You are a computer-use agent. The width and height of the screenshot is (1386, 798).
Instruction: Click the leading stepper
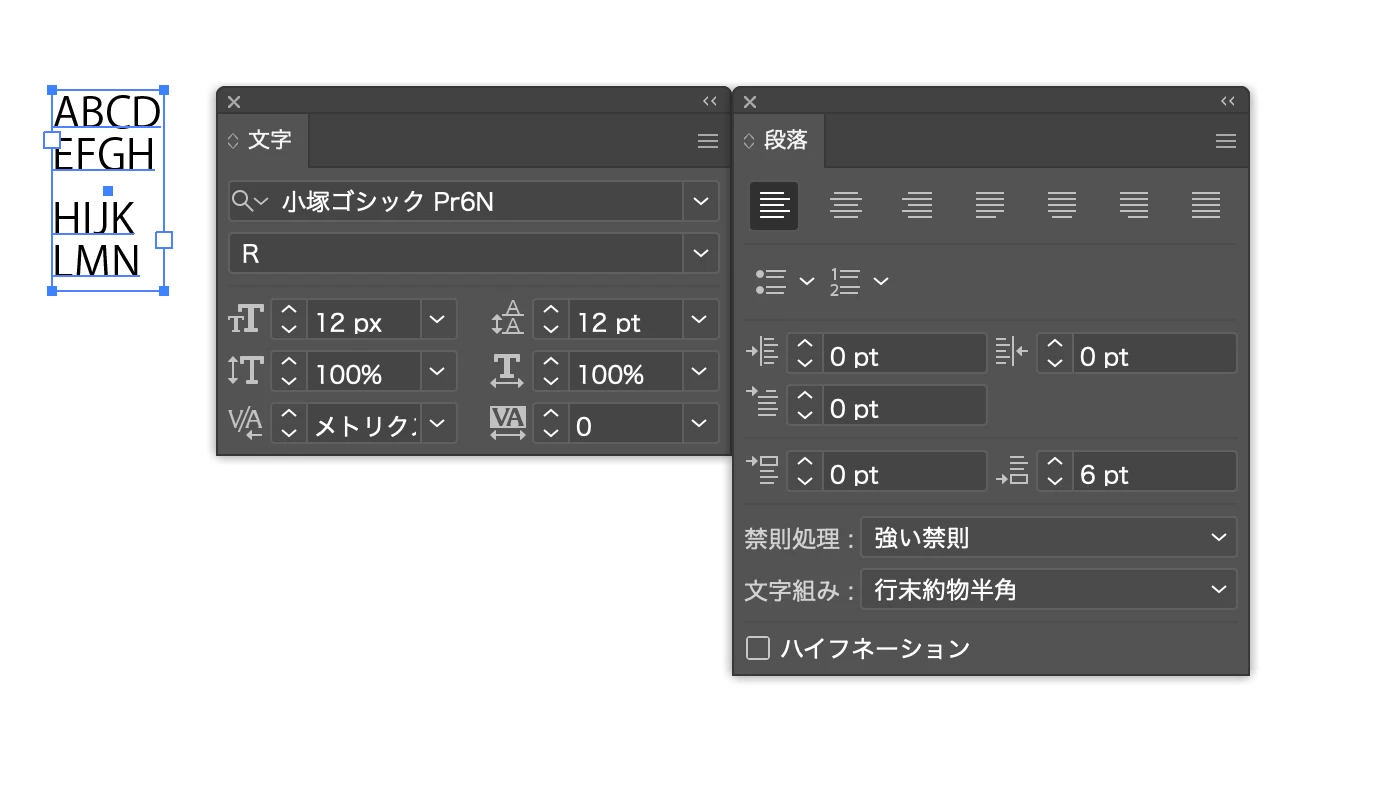[551, 320]
